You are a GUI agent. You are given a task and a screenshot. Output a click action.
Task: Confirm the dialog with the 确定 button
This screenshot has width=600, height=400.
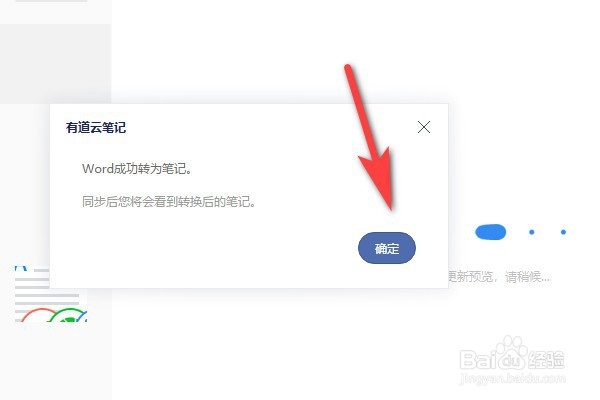pos(386,248)
